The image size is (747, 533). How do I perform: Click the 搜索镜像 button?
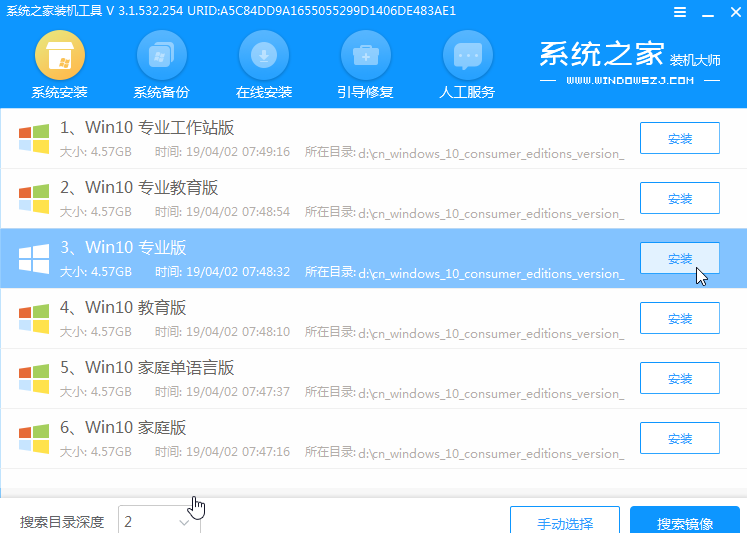[685, 520]
